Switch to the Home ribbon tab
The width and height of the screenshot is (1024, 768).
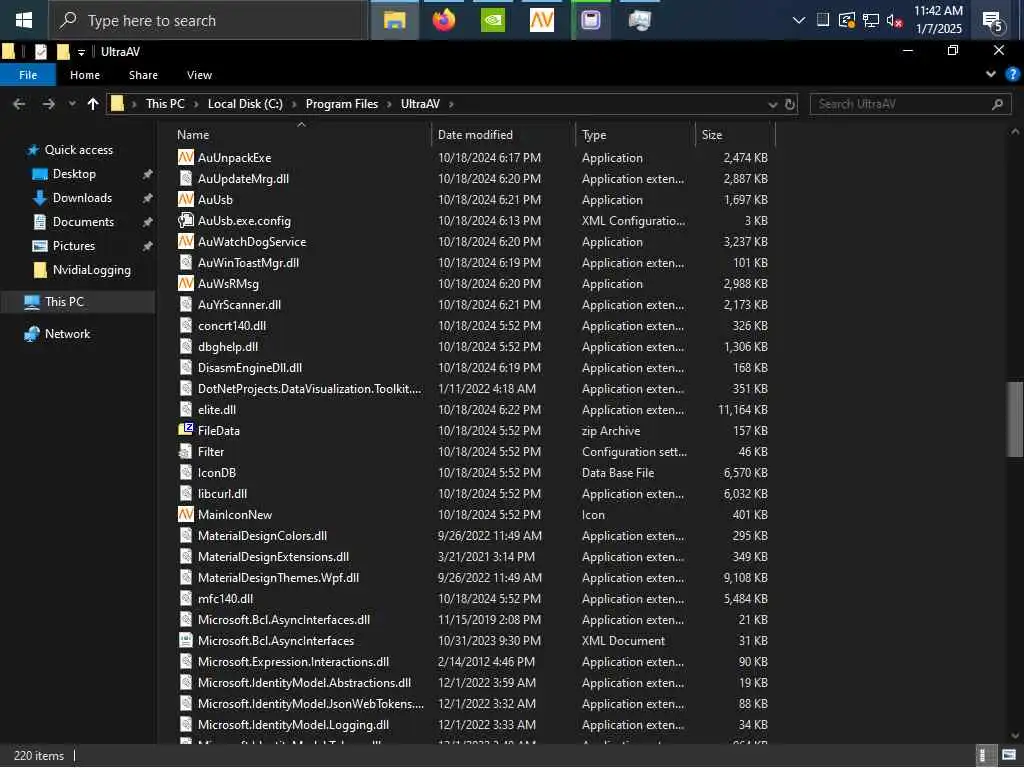[85, 74]
